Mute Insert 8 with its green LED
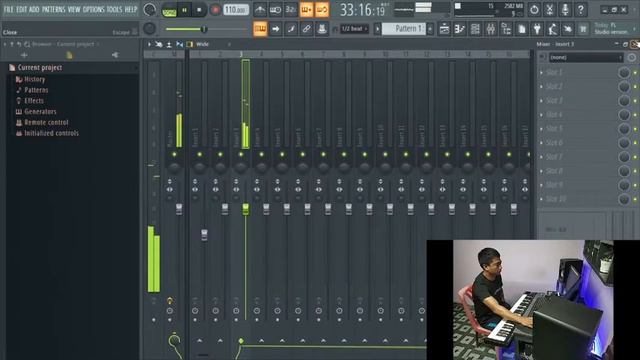 (344, 154)
